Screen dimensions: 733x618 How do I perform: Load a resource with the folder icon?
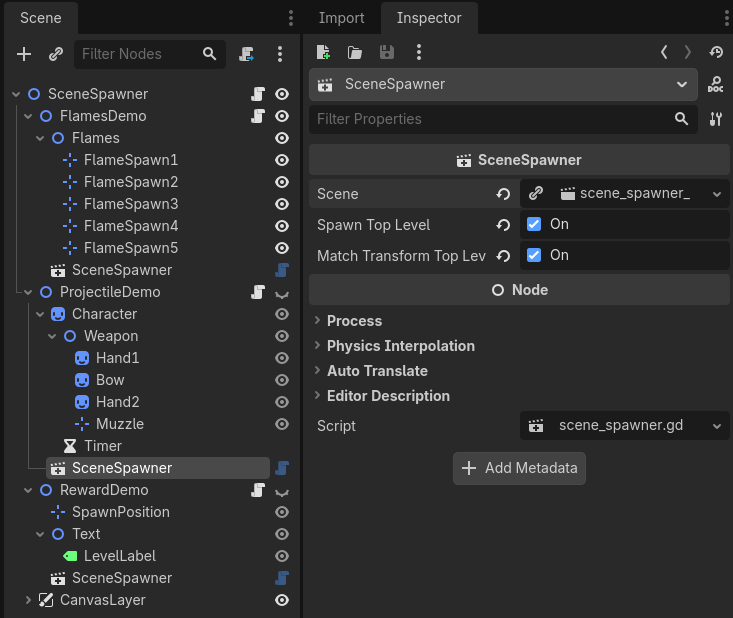pos(355,52)
